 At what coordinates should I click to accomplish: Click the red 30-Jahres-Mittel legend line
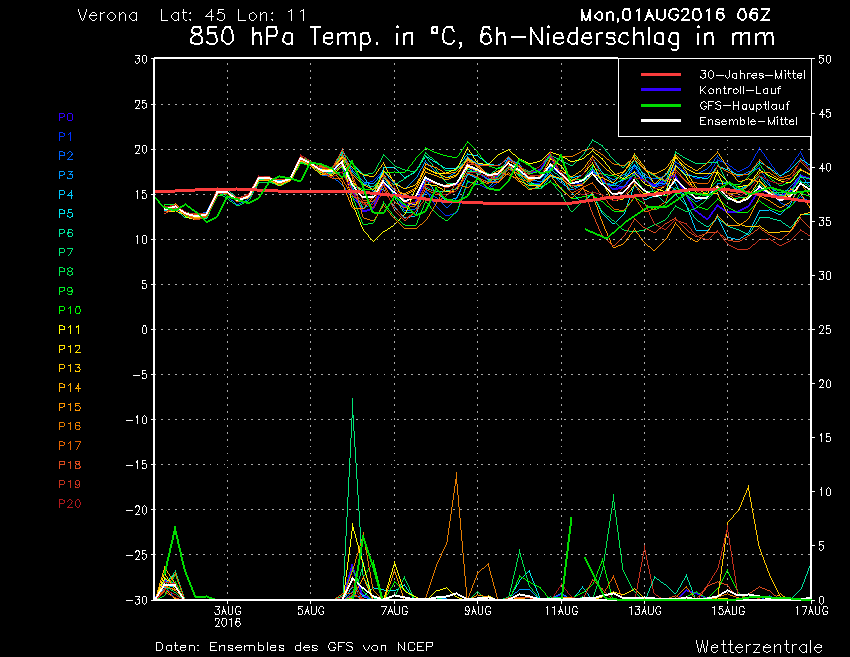(x=653, y=75)
